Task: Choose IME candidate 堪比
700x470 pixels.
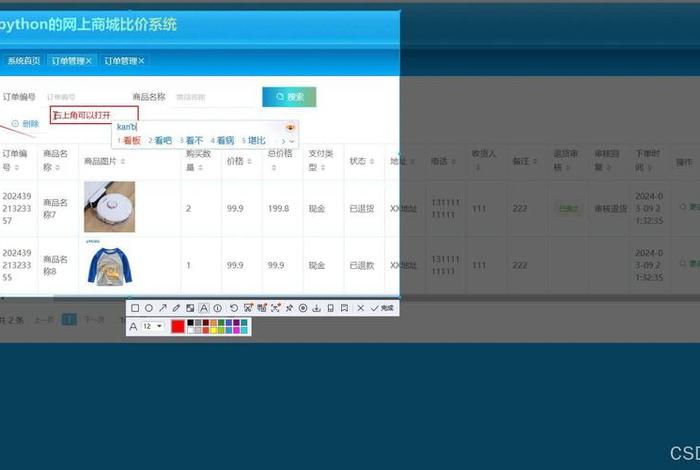Action: [x=254, y=141]
